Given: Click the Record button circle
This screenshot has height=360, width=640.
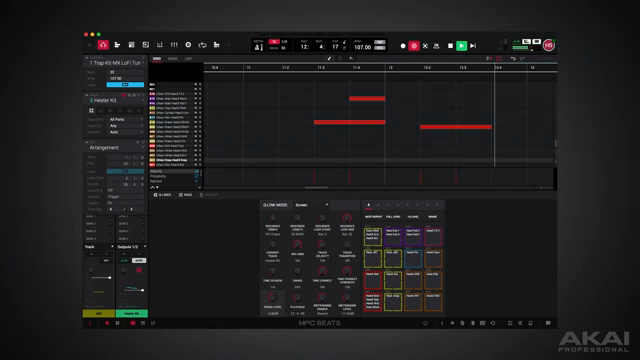Looking at the screenshot, I should [x=403, y=46].
